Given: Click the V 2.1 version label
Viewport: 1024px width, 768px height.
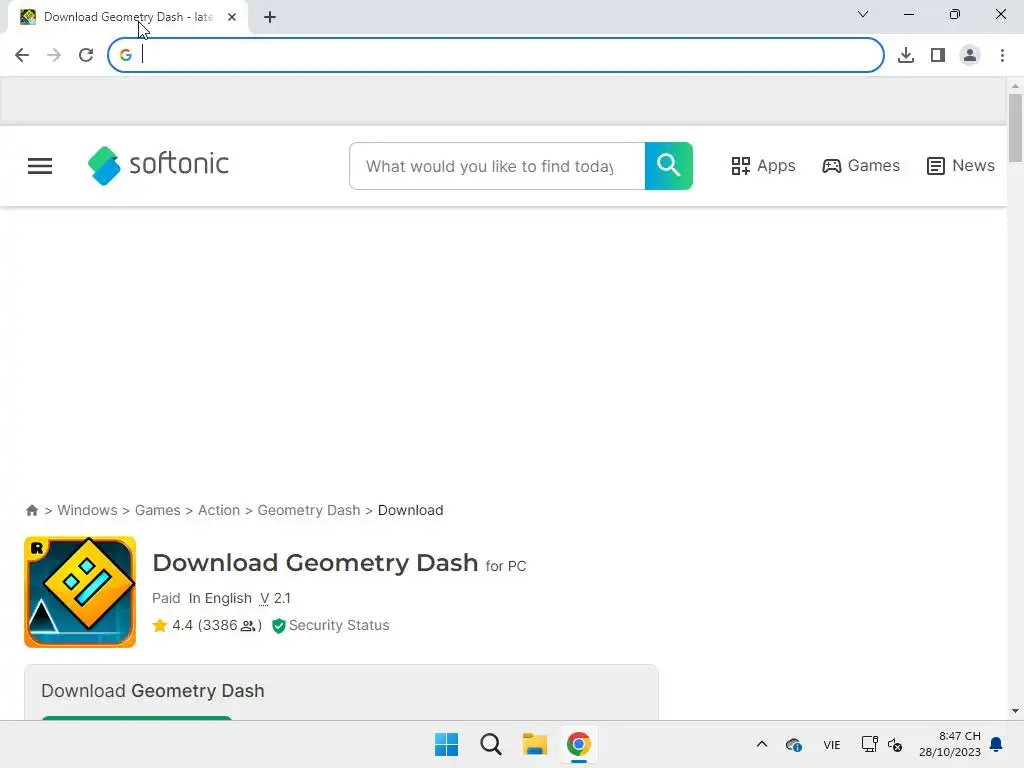Looking at the screenshot, I should tap(275, 598).
